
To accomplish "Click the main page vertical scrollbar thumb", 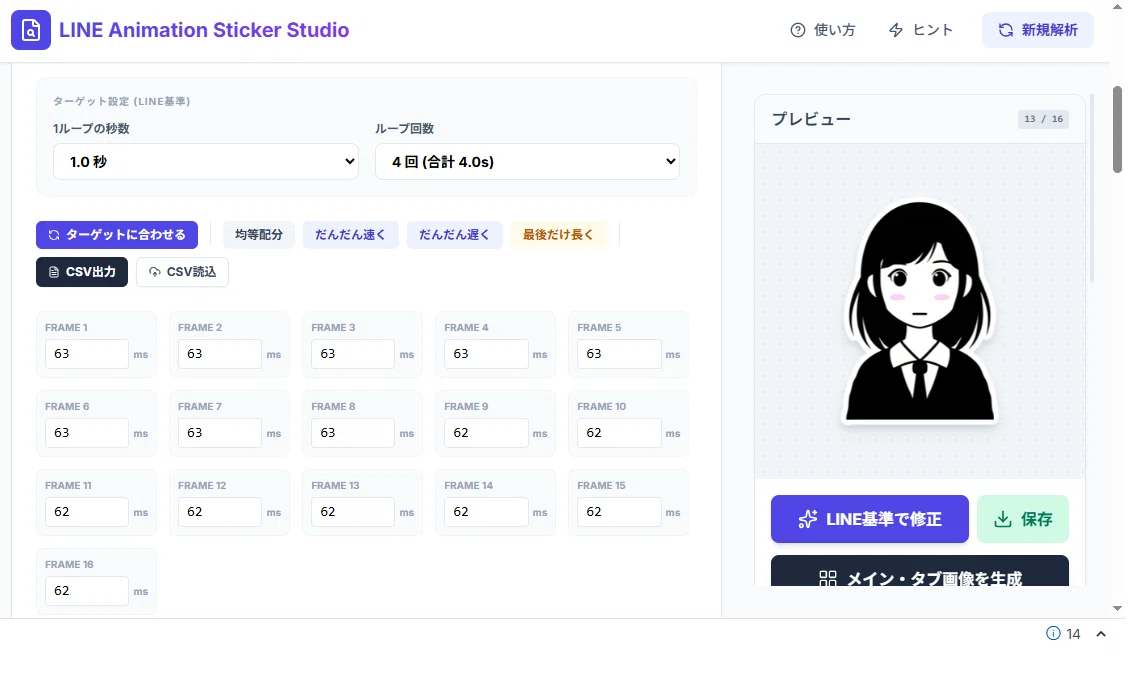I will click(x=1117, y=129).
